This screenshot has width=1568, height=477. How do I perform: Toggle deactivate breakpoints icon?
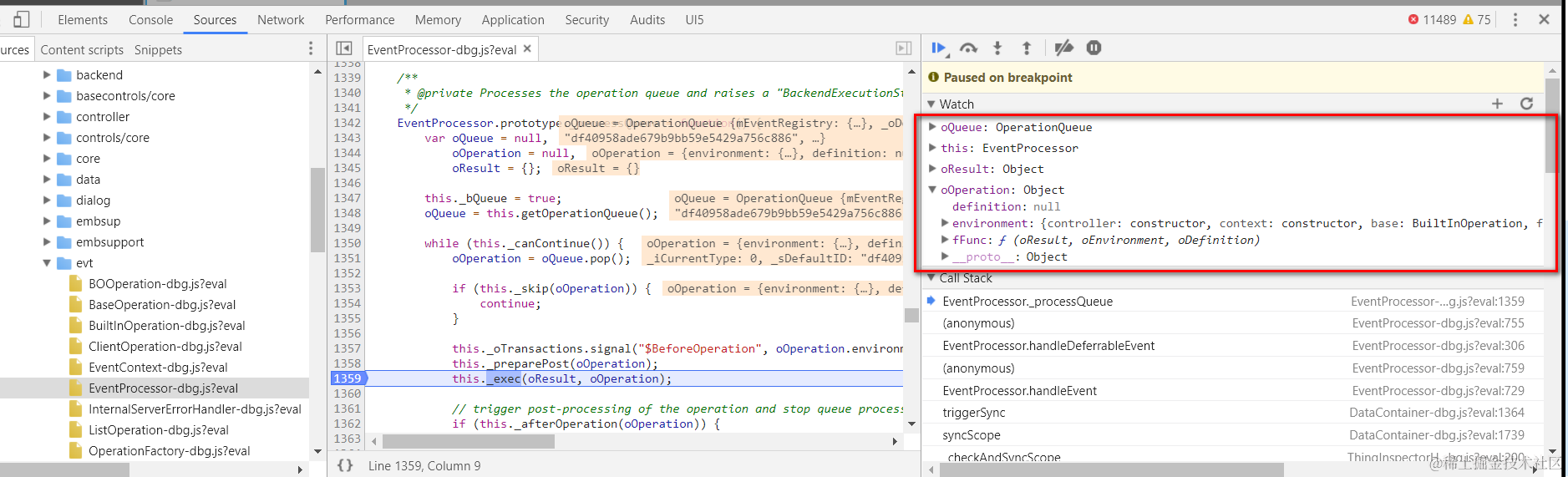(1063, 48)
